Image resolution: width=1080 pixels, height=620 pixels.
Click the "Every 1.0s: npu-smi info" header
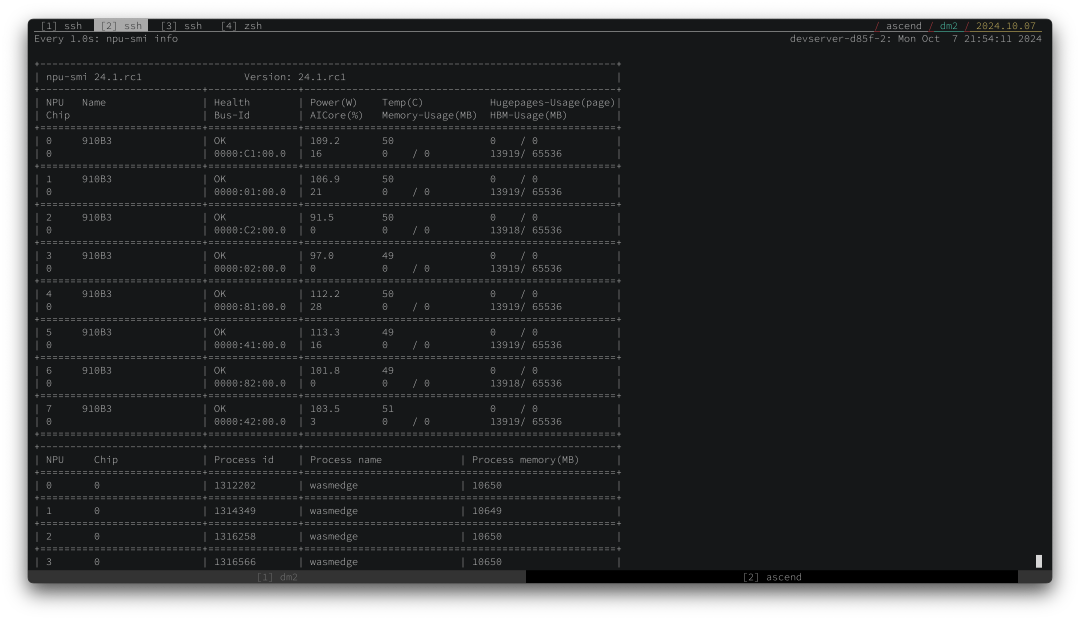tap(106, 39)
